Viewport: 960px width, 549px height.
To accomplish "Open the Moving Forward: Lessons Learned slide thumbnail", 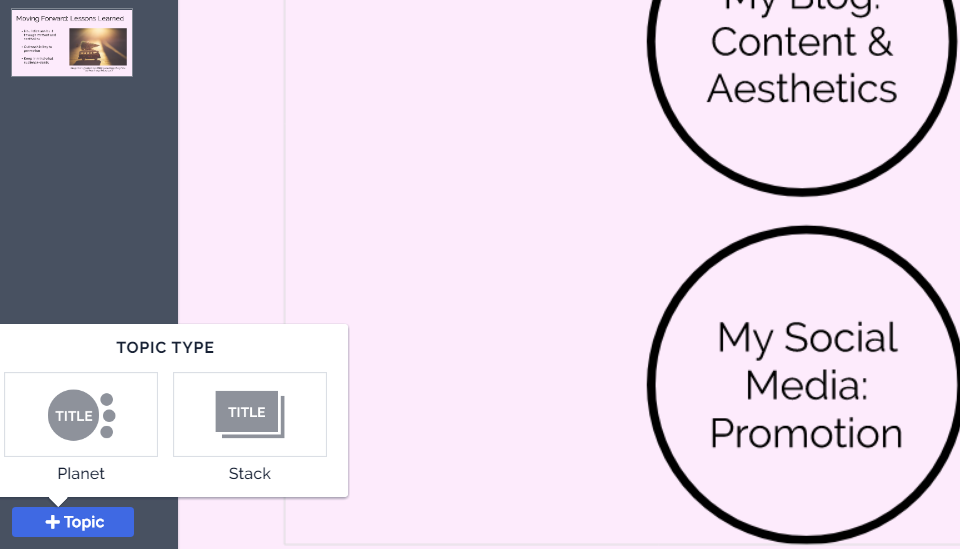I will click(72, 43).
